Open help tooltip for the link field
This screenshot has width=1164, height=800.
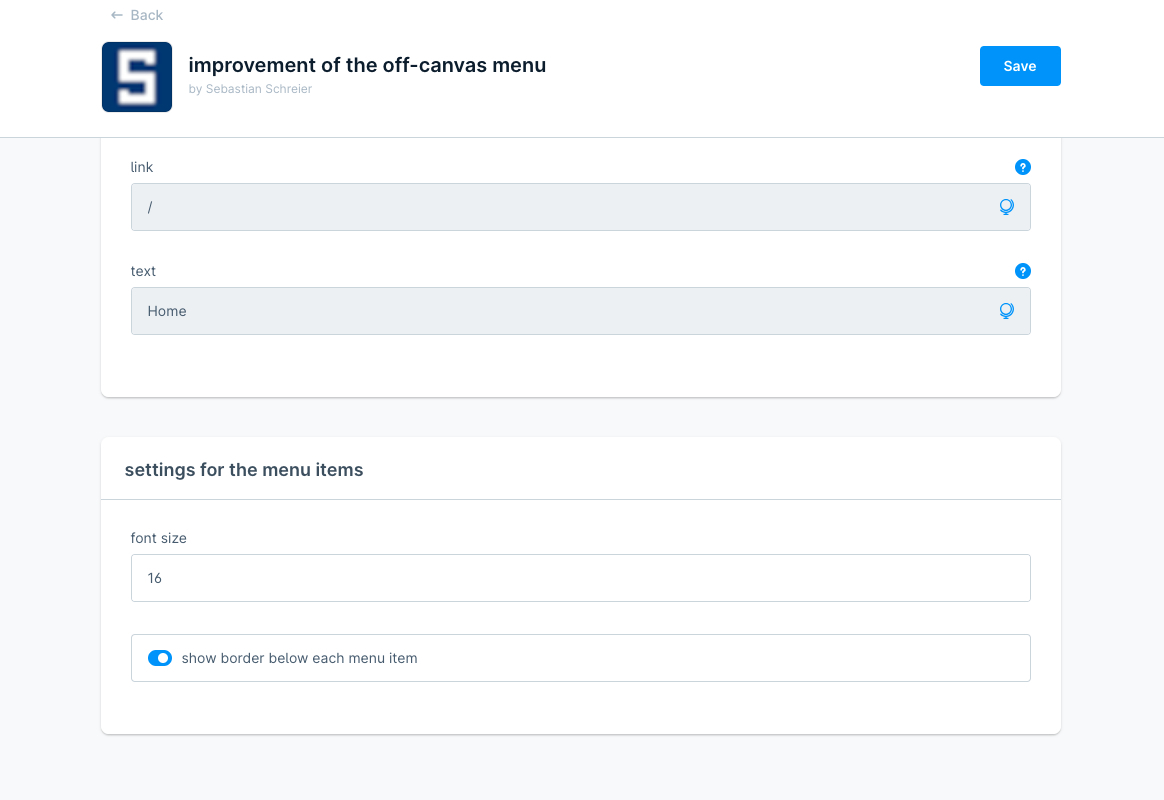[x=1022, y=167]
